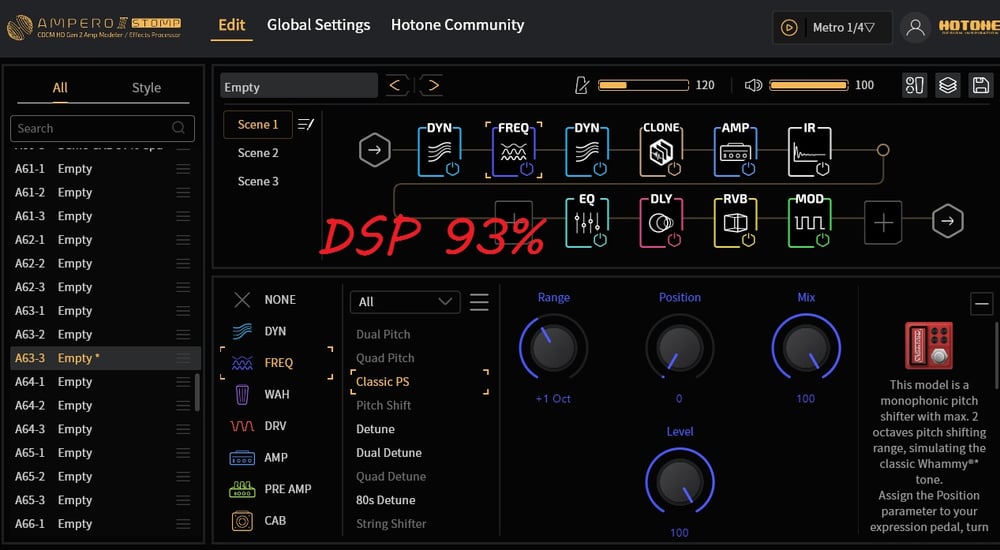1000x550 pixels.
Task: Select the Detune effect model
Action: point(375,429)
